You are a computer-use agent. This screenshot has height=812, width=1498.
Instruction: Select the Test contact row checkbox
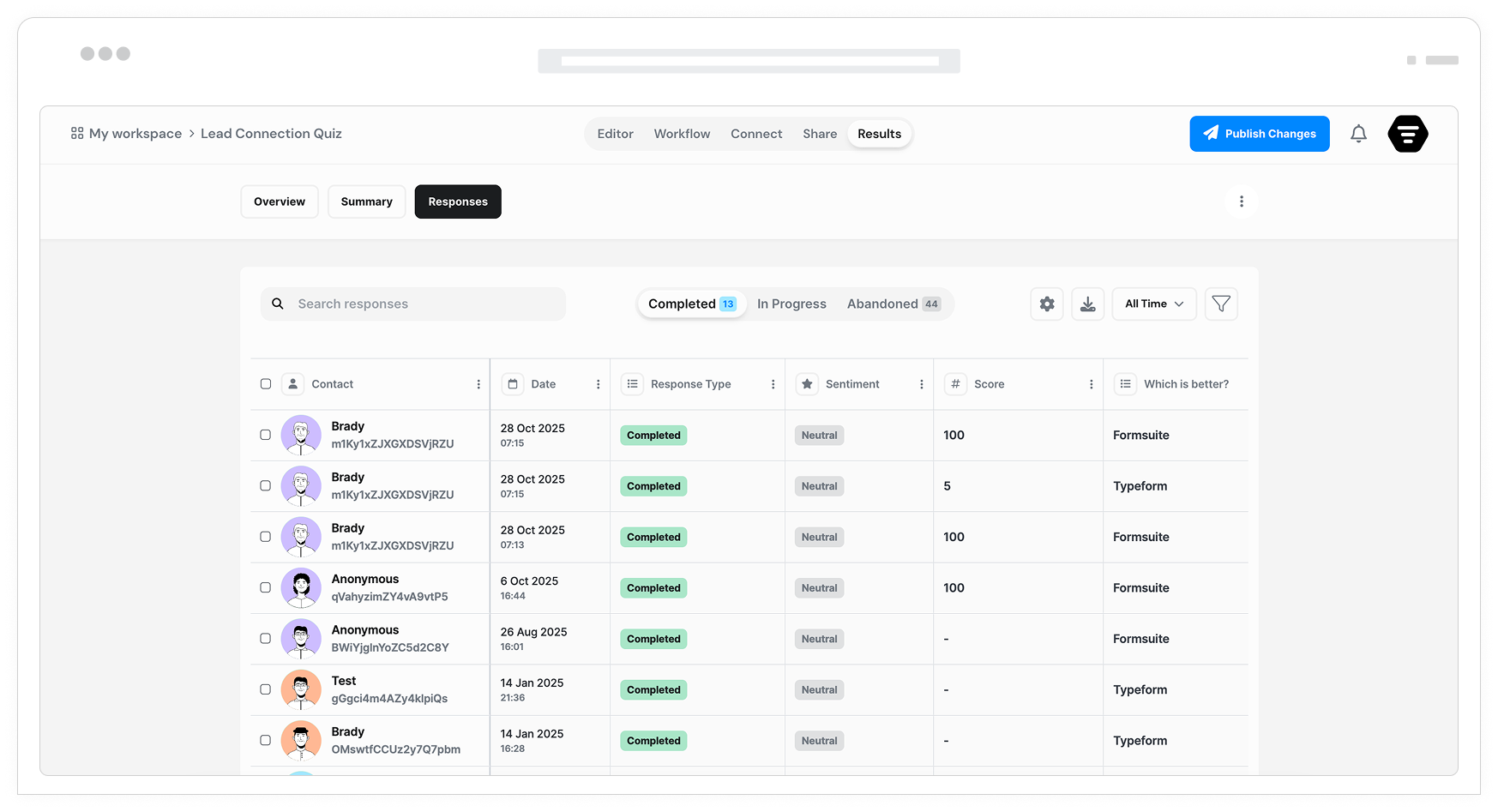point(266,689)
